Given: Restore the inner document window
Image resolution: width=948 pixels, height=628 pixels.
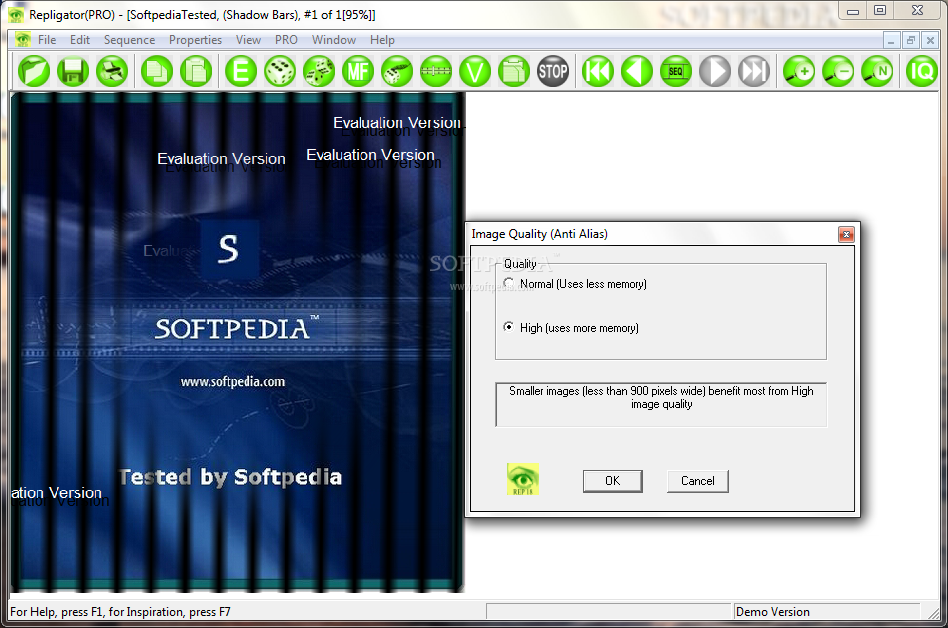Looking at the screenshot, I should (x=911, y=40).
